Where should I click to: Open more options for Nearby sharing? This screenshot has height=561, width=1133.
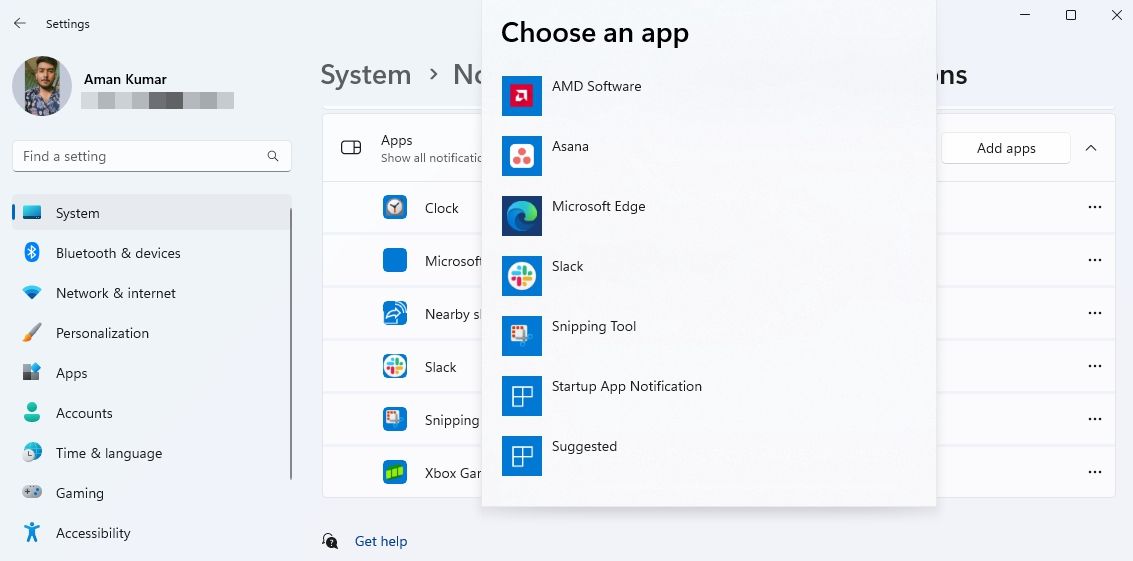(1095, 313)
